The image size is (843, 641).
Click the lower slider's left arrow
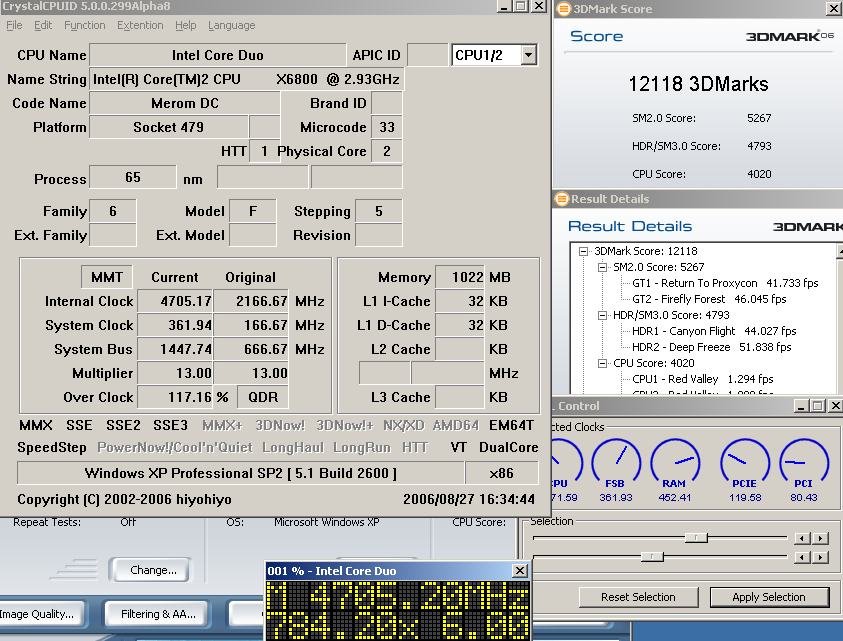coord(802,557)
